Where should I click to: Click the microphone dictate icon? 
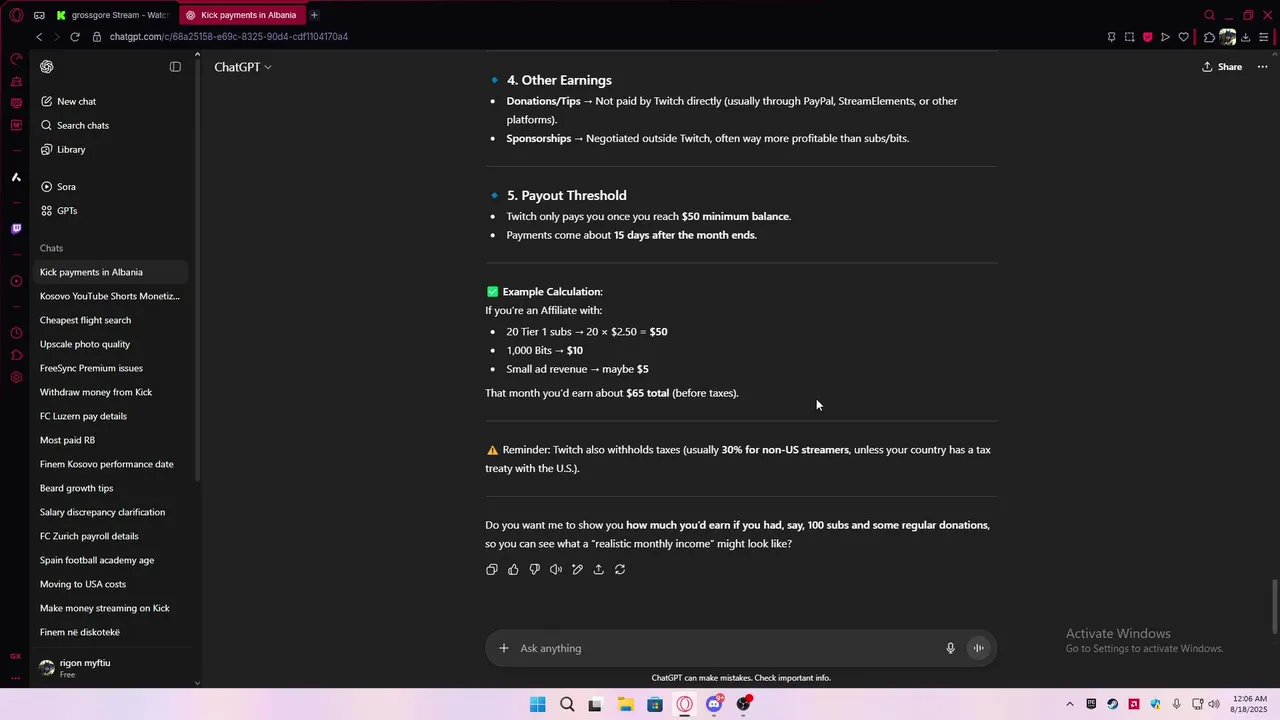951,648
